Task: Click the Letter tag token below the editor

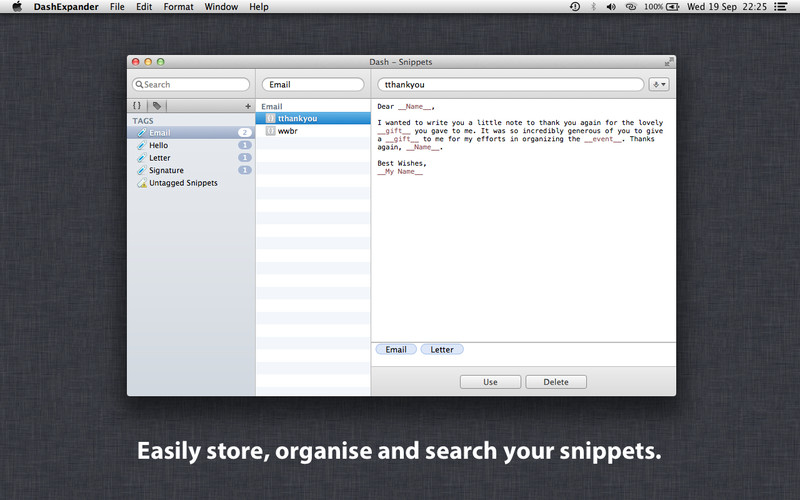Action: tap(442, 349)
